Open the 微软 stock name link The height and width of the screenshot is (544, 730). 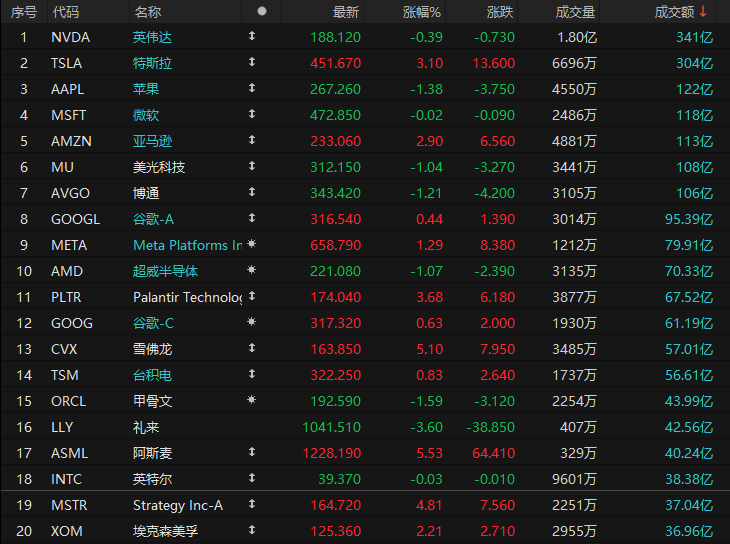point(146,116)
